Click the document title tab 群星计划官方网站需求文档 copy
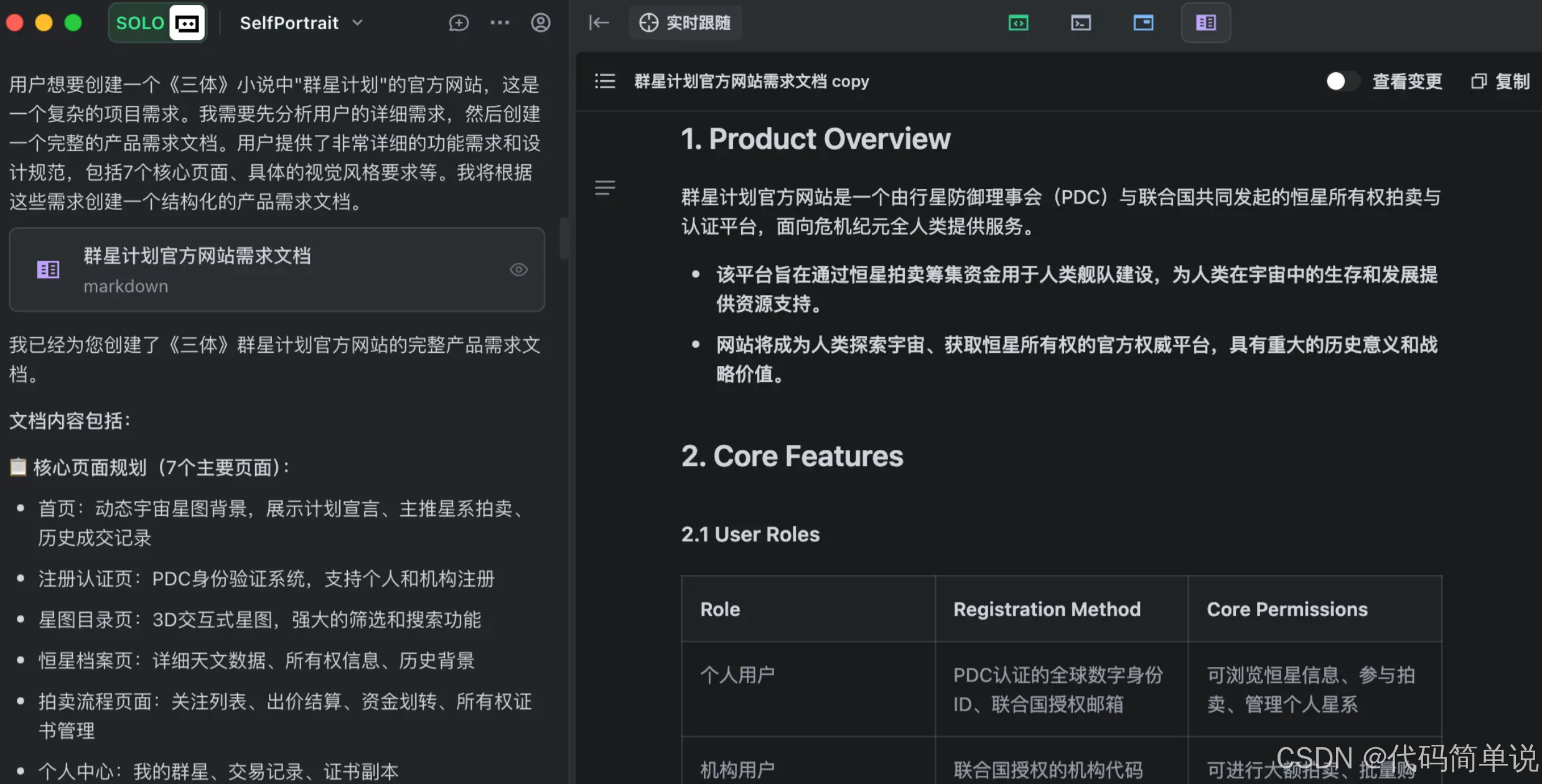Image resolution: width=1542 pixels, height=784 pixels. coord(751,82)
